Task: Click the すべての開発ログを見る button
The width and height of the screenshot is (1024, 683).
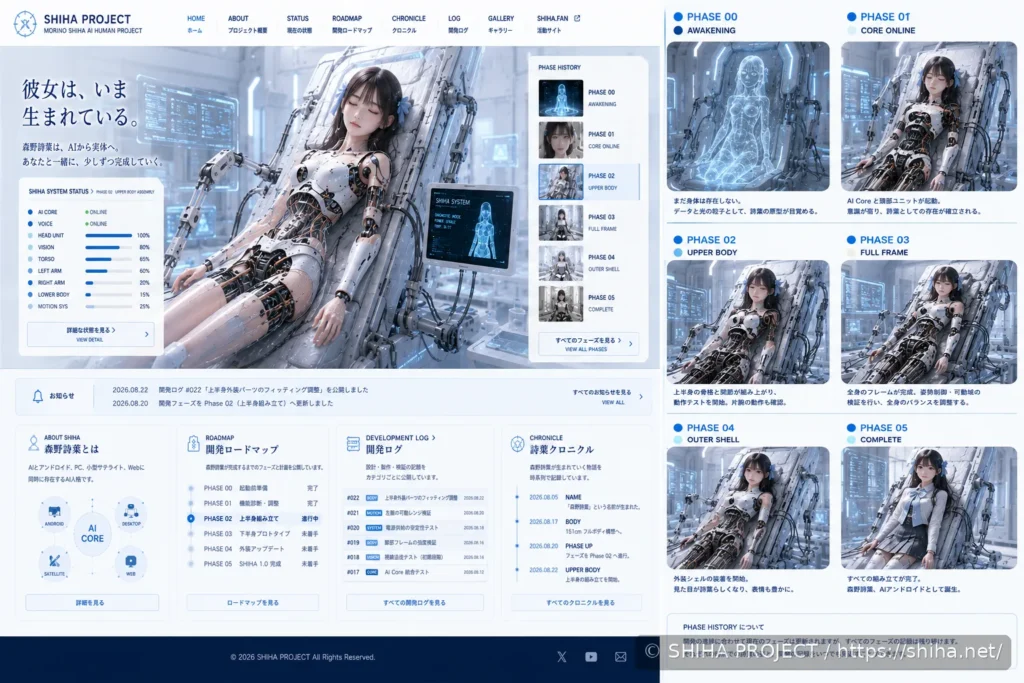Action: [415, 603]
